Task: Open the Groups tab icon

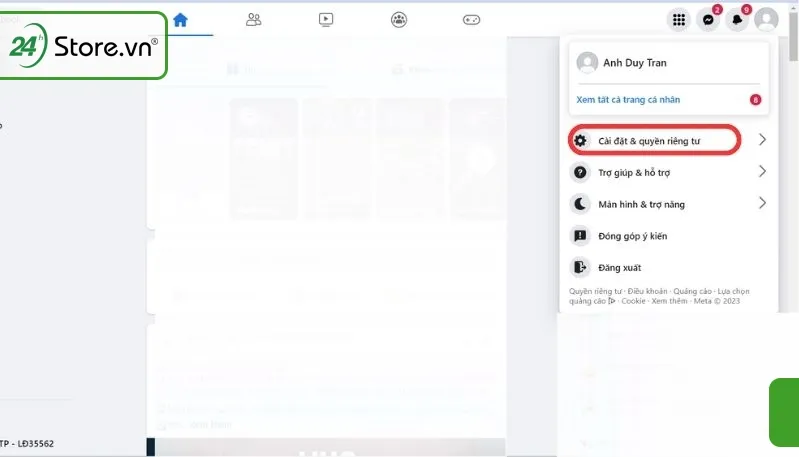Action: pyautogui.click(x=398, y=20)
